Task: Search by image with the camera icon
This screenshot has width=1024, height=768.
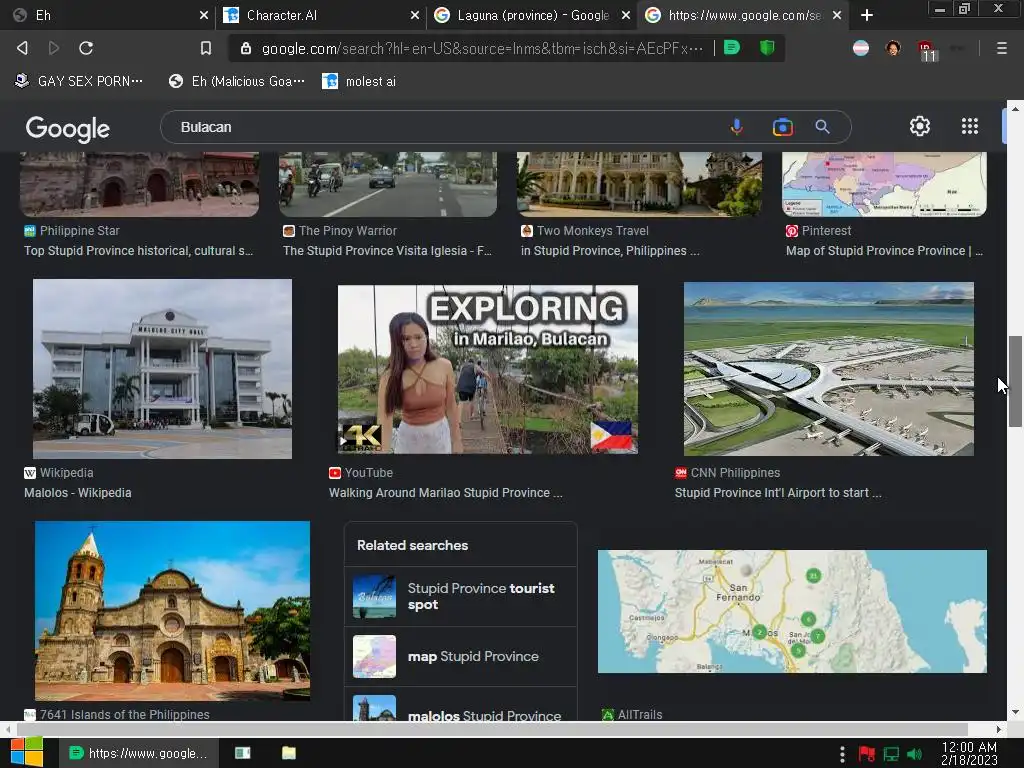Action: pyautogui.click(x=782, y=127)
